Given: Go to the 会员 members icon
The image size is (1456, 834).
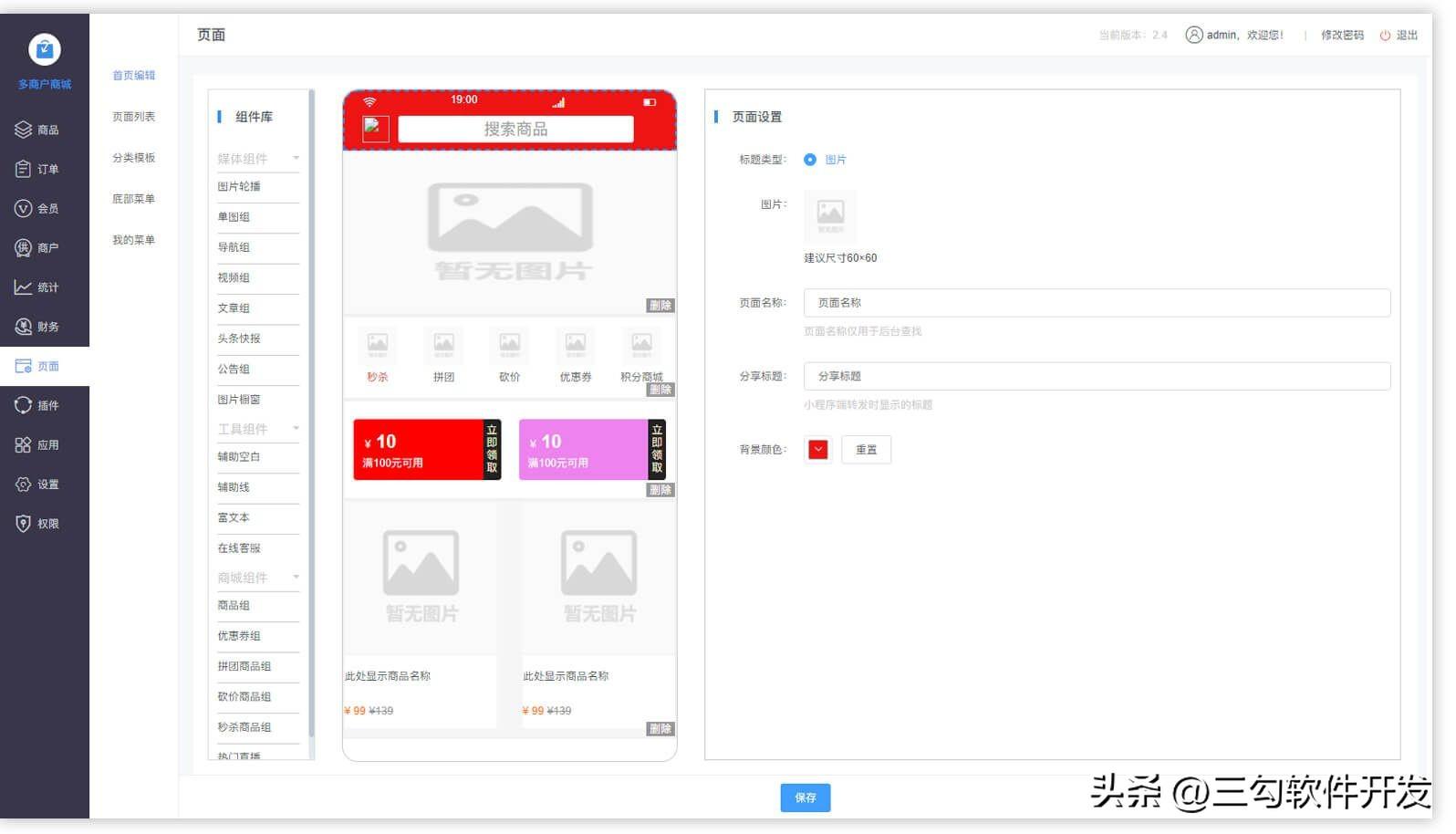Looking at the screenshot, I should click(x=23, y=208).
